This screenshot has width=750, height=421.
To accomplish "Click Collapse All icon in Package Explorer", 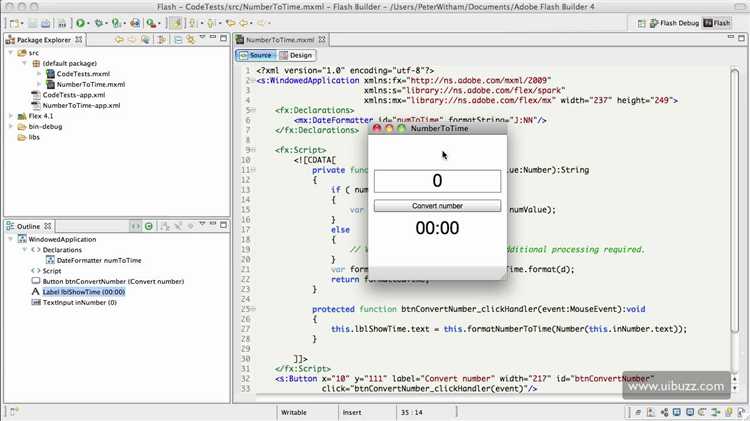I will pos(177,40).
